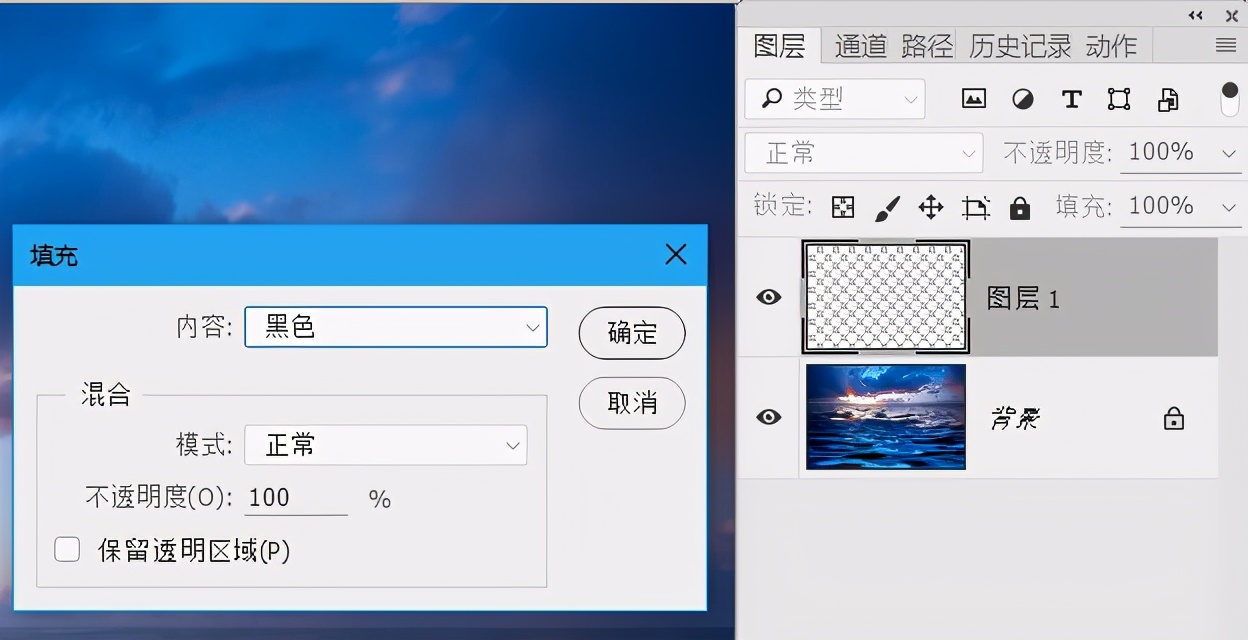1248x640 pixels.
Task: Filter layers by pixel image icon
Action: coord(973,99)
